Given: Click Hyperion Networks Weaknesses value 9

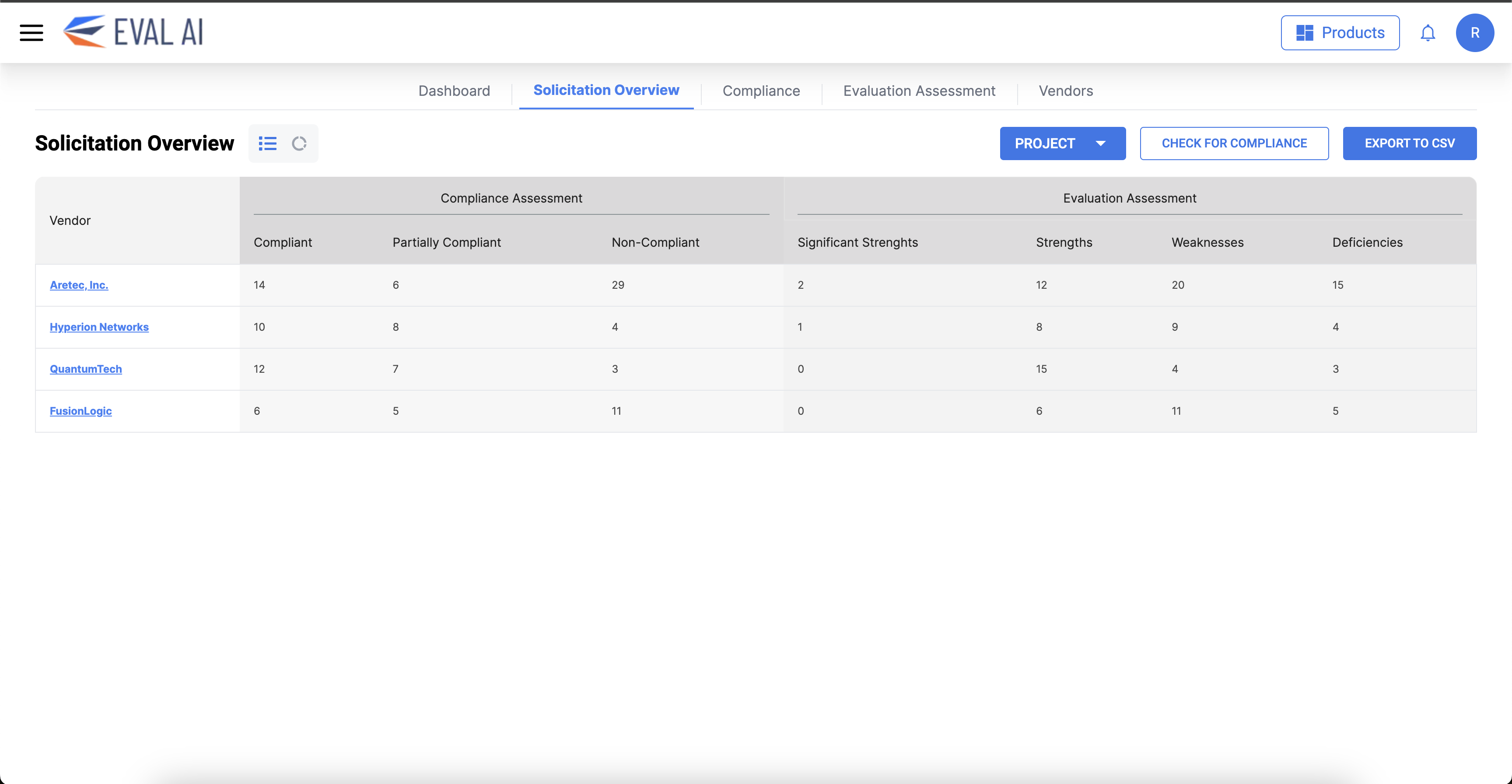Looking at the screenshot, I should (x=1175, y=327).
